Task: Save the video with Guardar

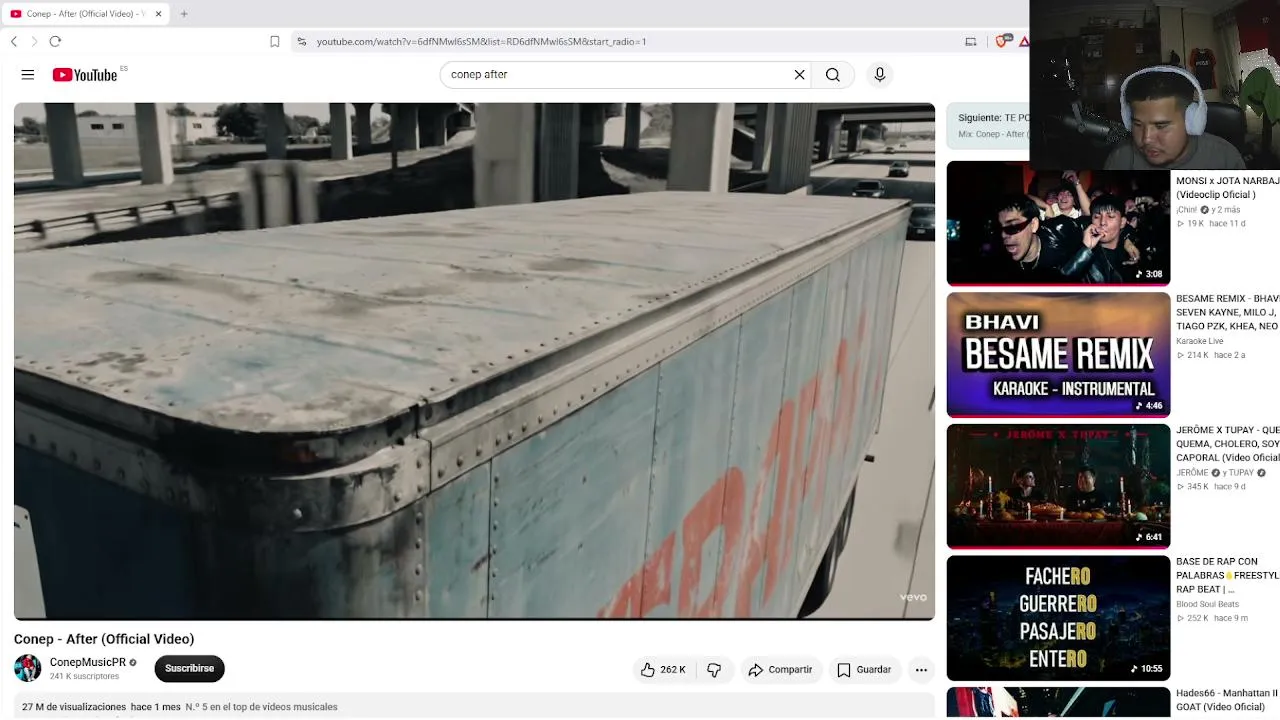Action: pyautogui.click(x=864, y=670)
